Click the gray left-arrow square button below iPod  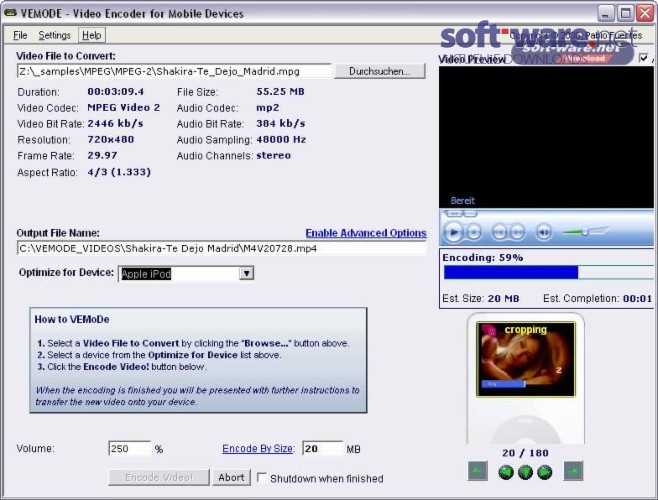(x=478, y=471)
